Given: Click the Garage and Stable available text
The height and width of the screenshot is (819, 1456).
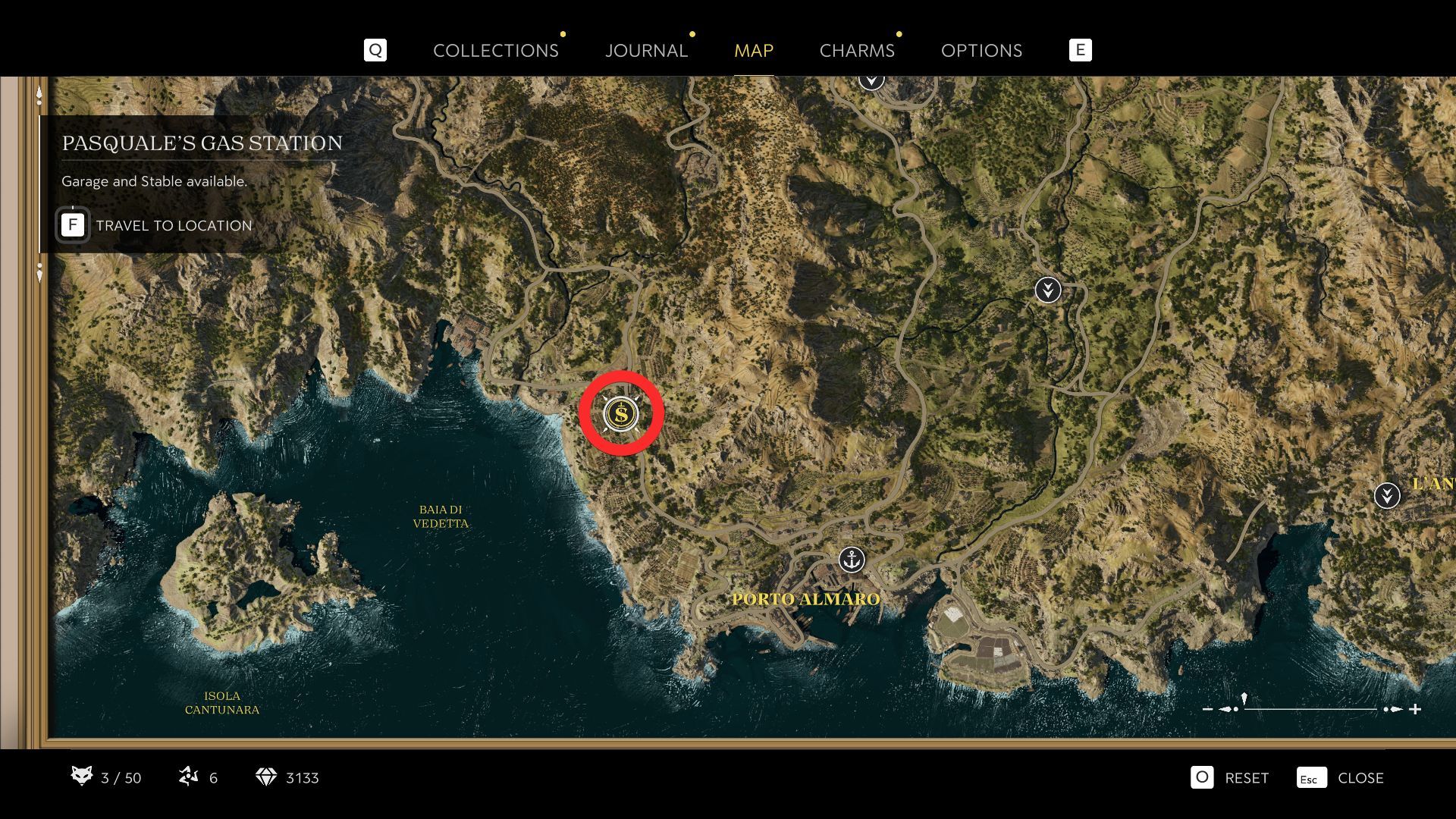Looking at the screenshot, I should (154, 181).
